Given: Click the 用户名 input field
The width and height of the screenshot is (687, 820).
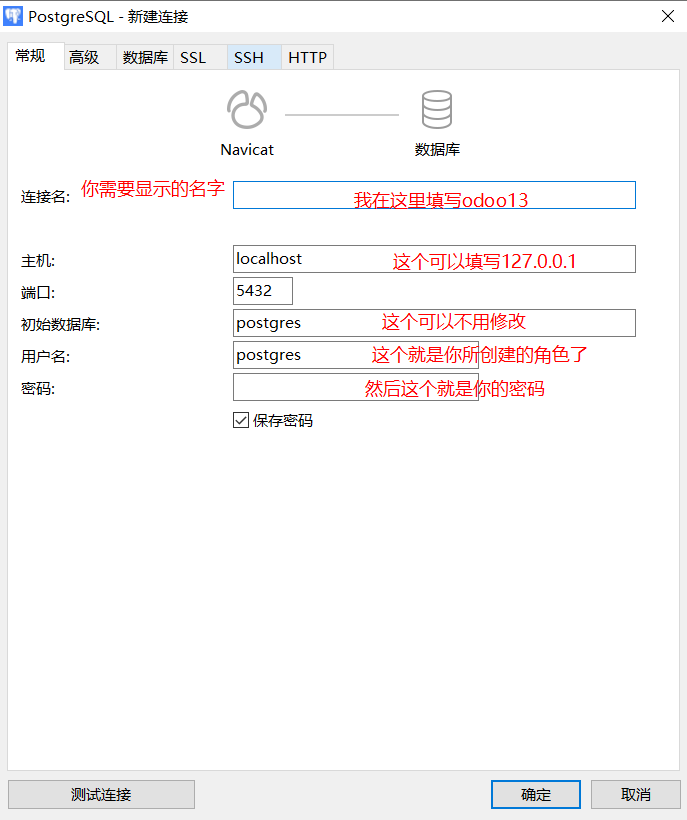Looking at the screenshot, I should tap(356, 355).
